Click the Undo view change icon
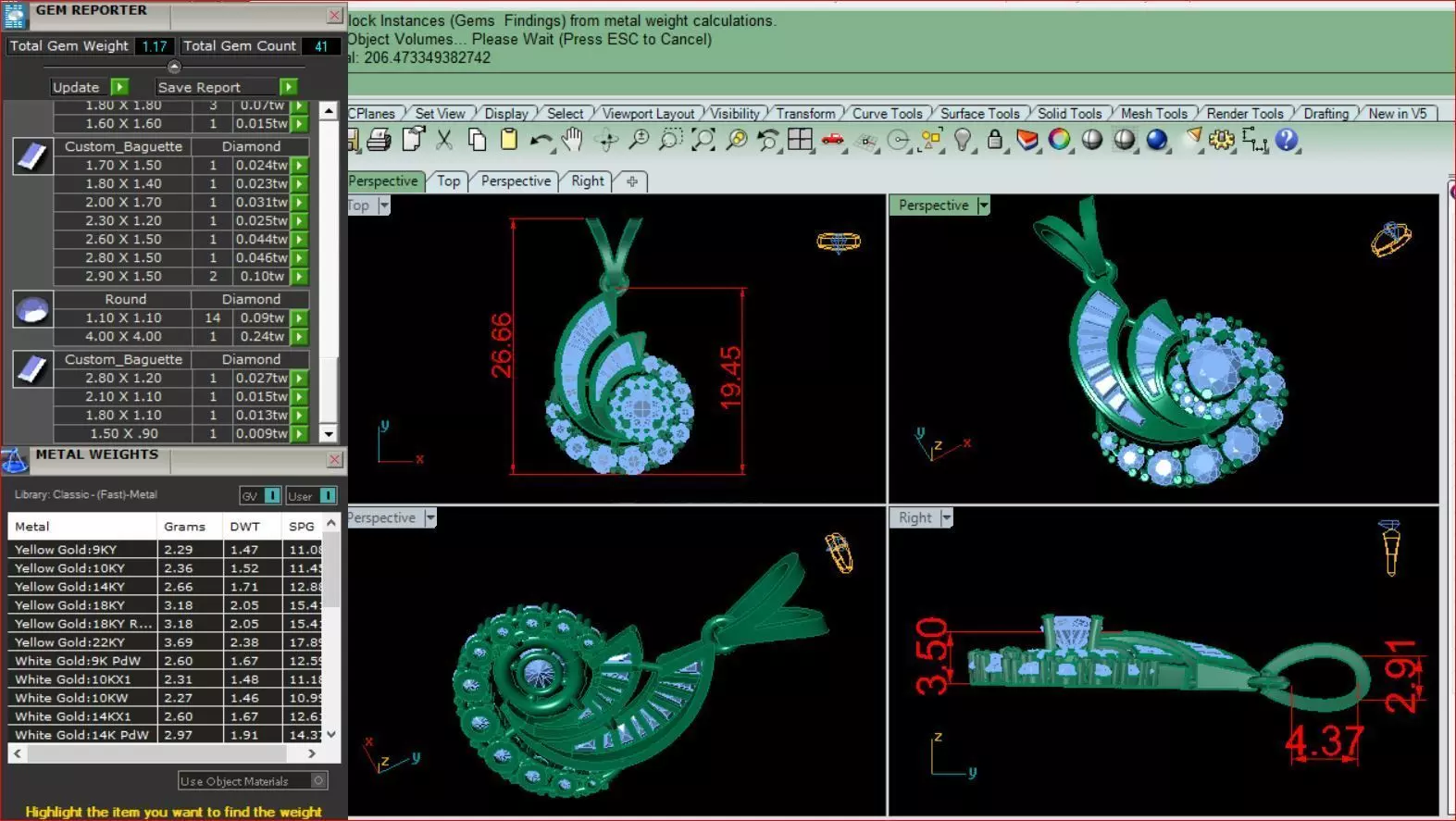1456x821 pixels. pos(767,140)
